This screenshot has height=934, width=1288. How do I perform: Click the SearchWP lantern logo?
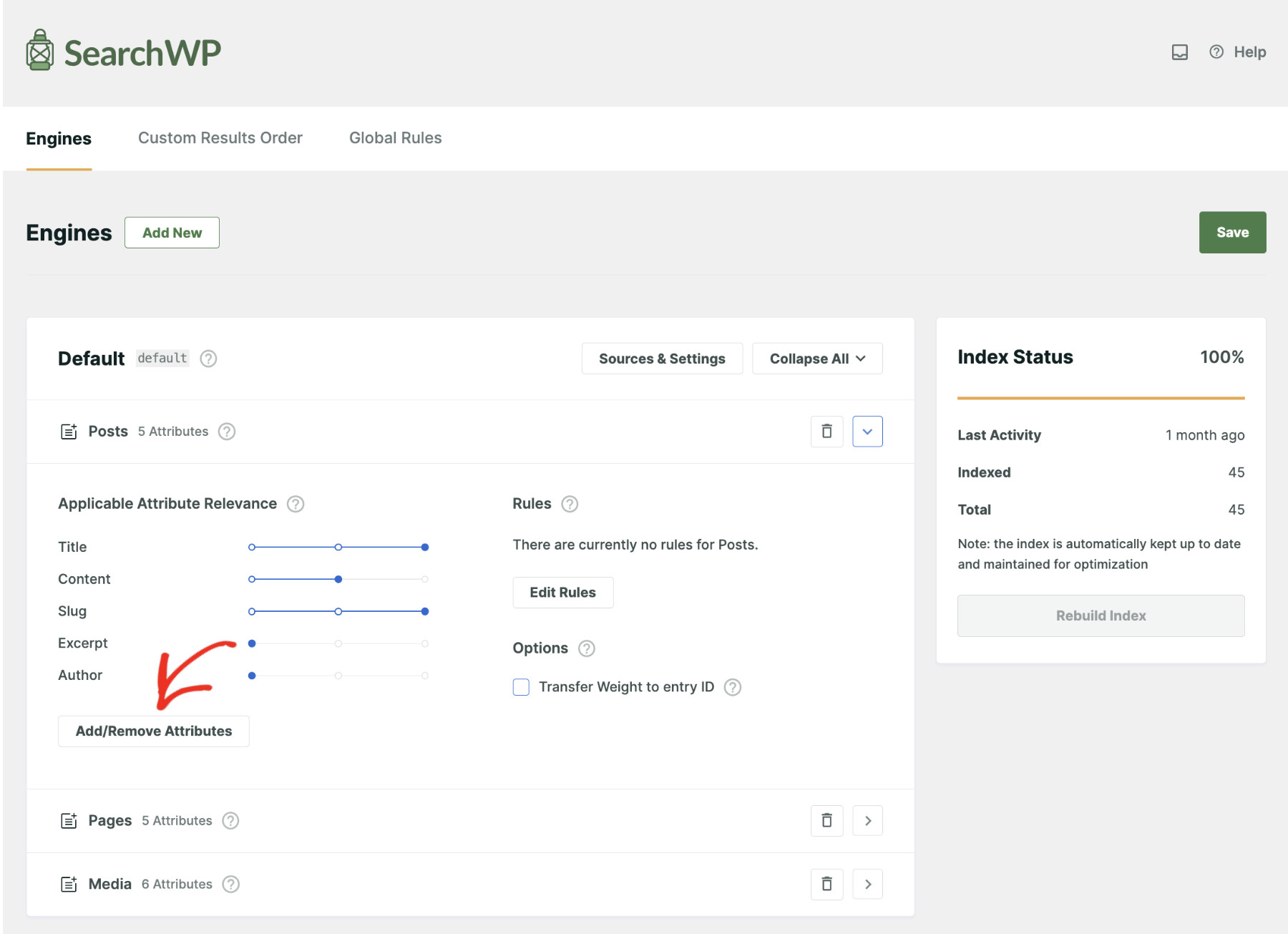[40, 50]
